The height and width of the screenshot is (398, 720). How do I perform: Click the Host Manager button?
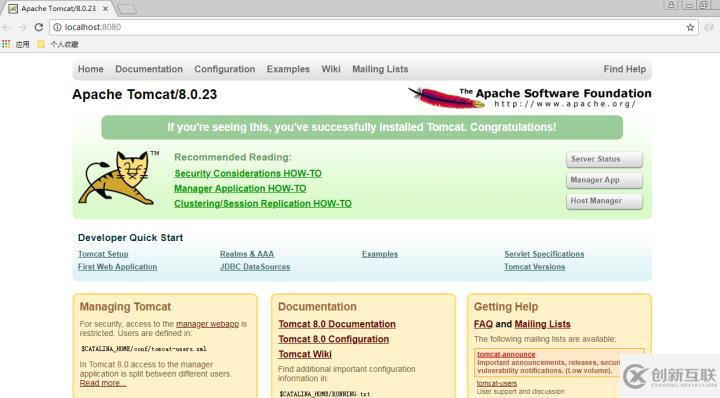(x=604, y=201)
